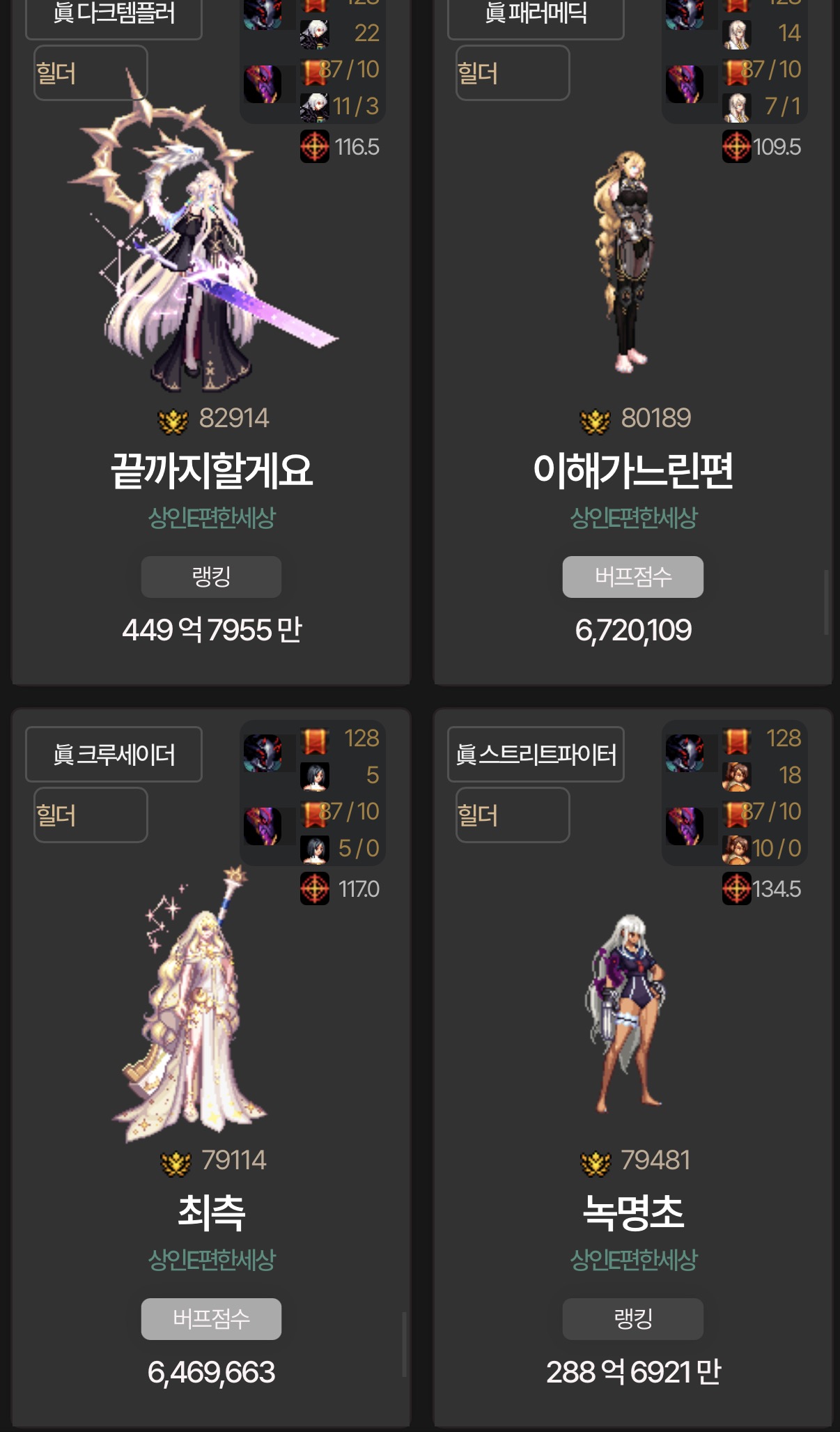Click the crown fame icon beside 80189
The height and width of the screenshot is (1432, 840).
[x=595, y=420]
